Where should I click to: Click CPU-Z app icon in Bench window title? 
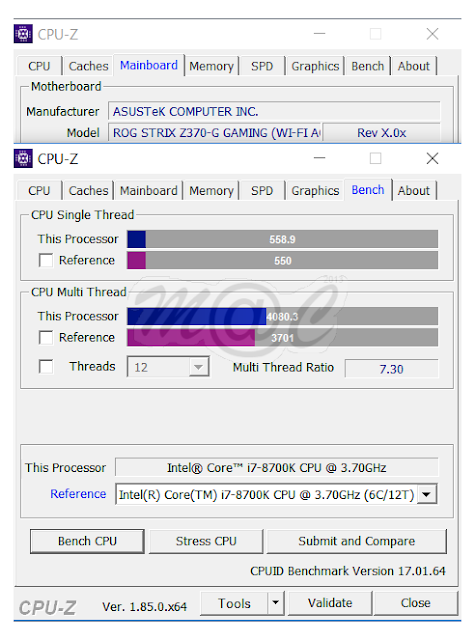click(x=23, y=158)
